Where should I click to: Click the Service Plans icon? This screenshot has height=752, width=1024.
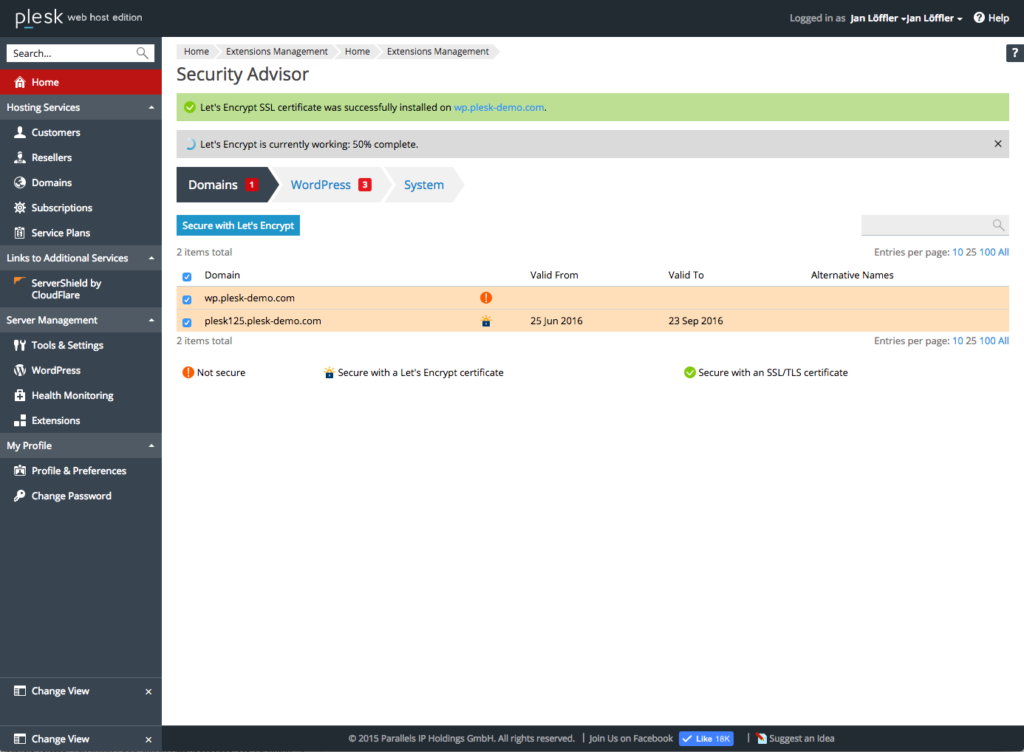[20, 233]
